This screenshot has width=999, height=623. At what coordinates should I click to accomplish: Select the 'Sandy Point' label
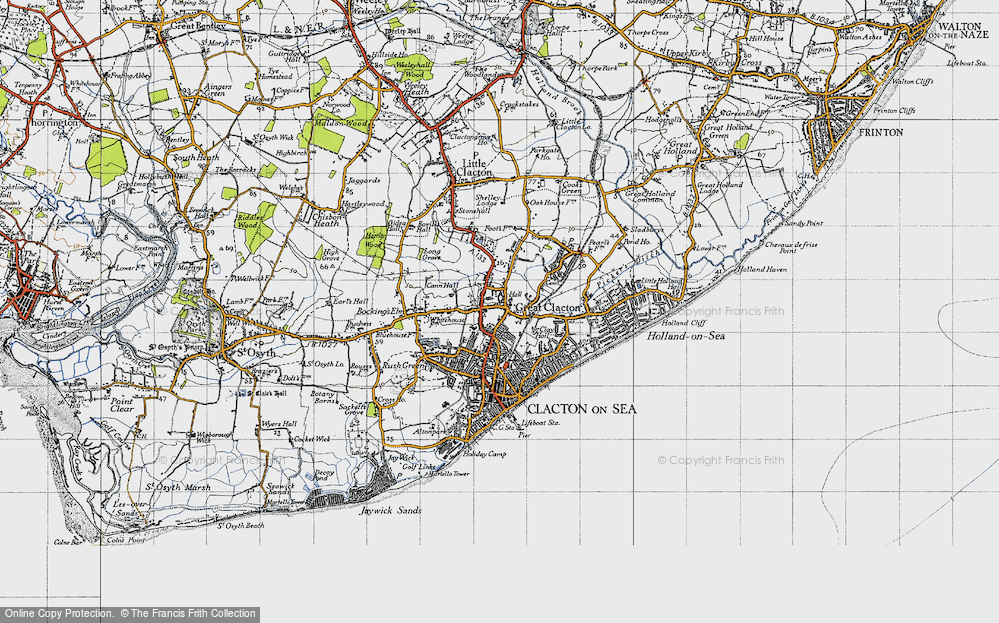point(803,224)
